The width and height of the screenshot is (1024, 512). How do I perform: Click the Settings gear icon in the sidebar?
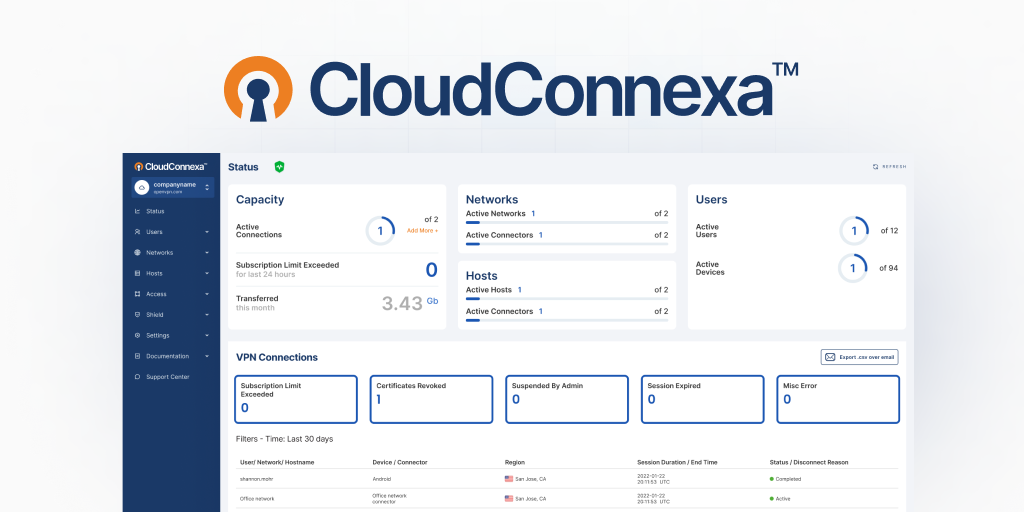(x=137, y=336)
